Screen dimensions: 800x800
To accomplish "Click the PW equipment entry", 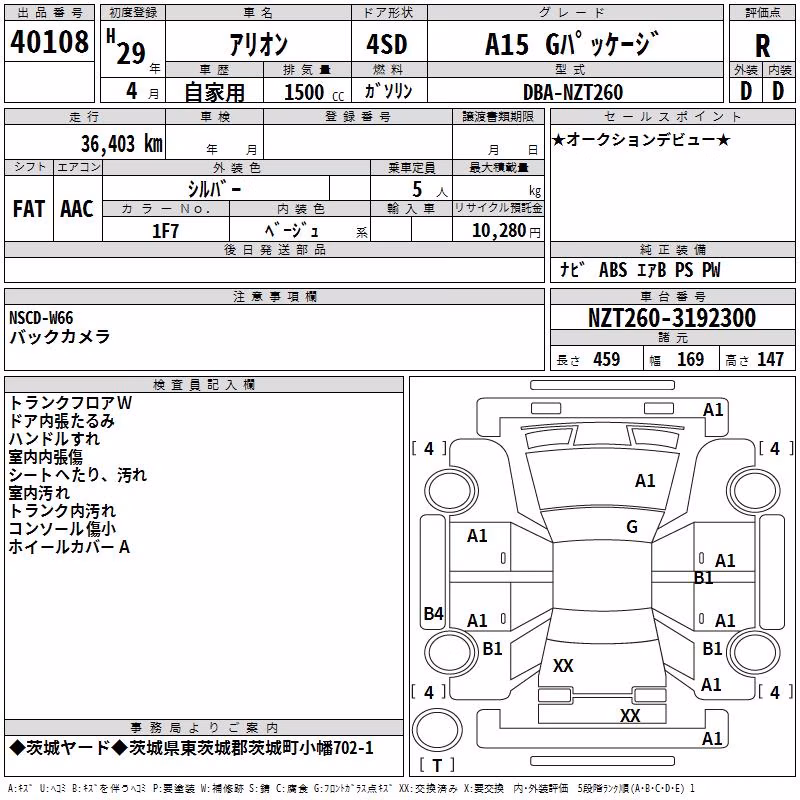I will click(x=711, y=269).
